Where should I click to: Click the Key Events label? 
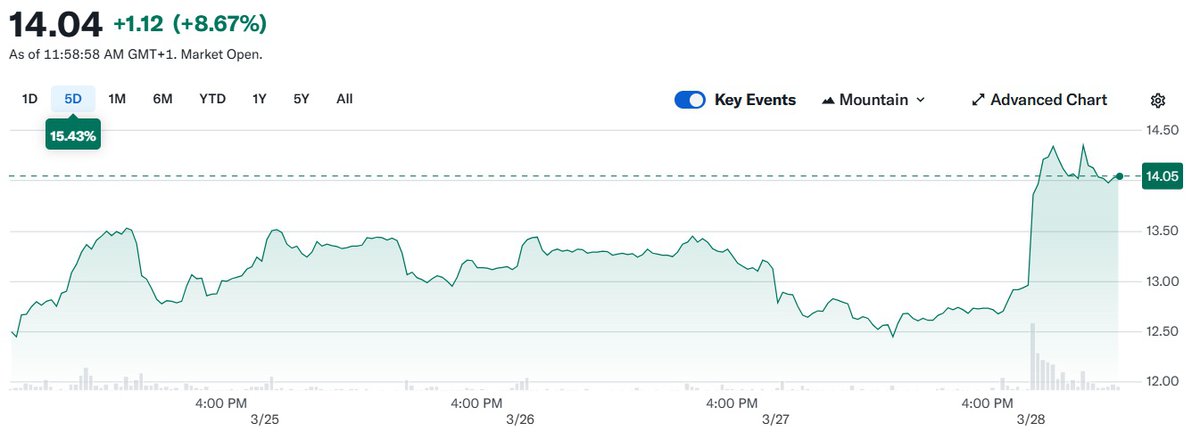[755, 100]
